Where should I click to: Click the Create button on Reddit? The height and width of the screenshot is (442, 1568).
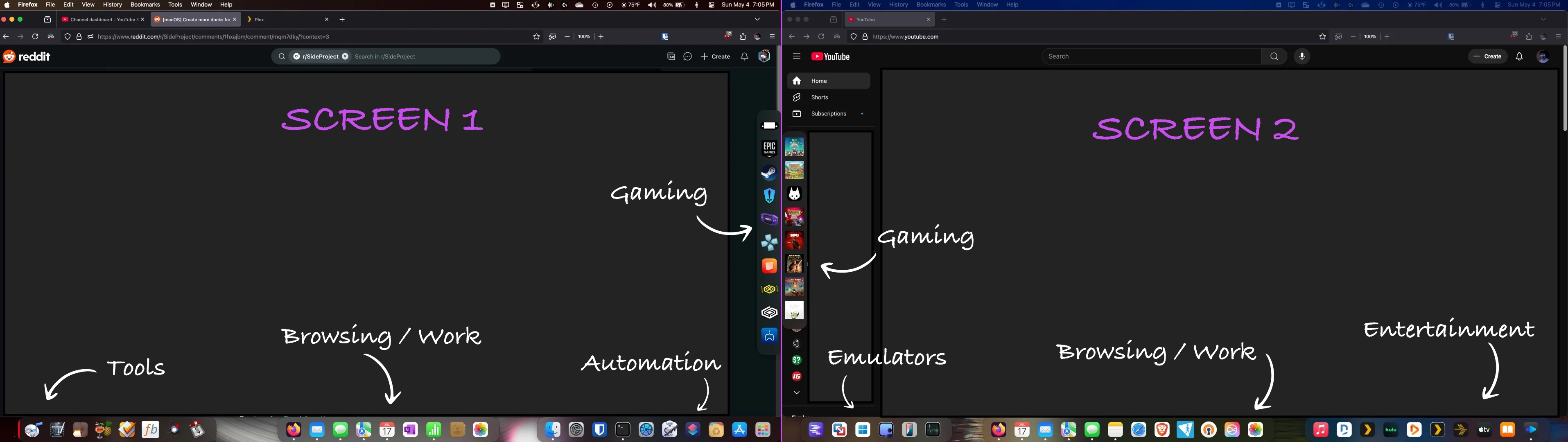[716, 56]
